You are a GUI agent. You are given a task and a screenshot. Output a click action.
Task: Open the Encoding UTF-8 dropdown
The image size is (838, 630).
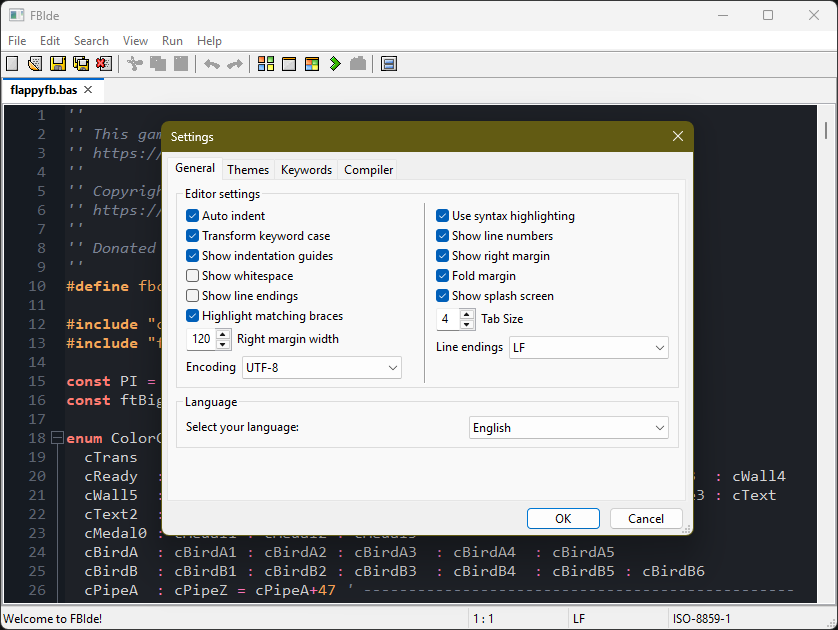pyautogui.click(x=322, y=368)
